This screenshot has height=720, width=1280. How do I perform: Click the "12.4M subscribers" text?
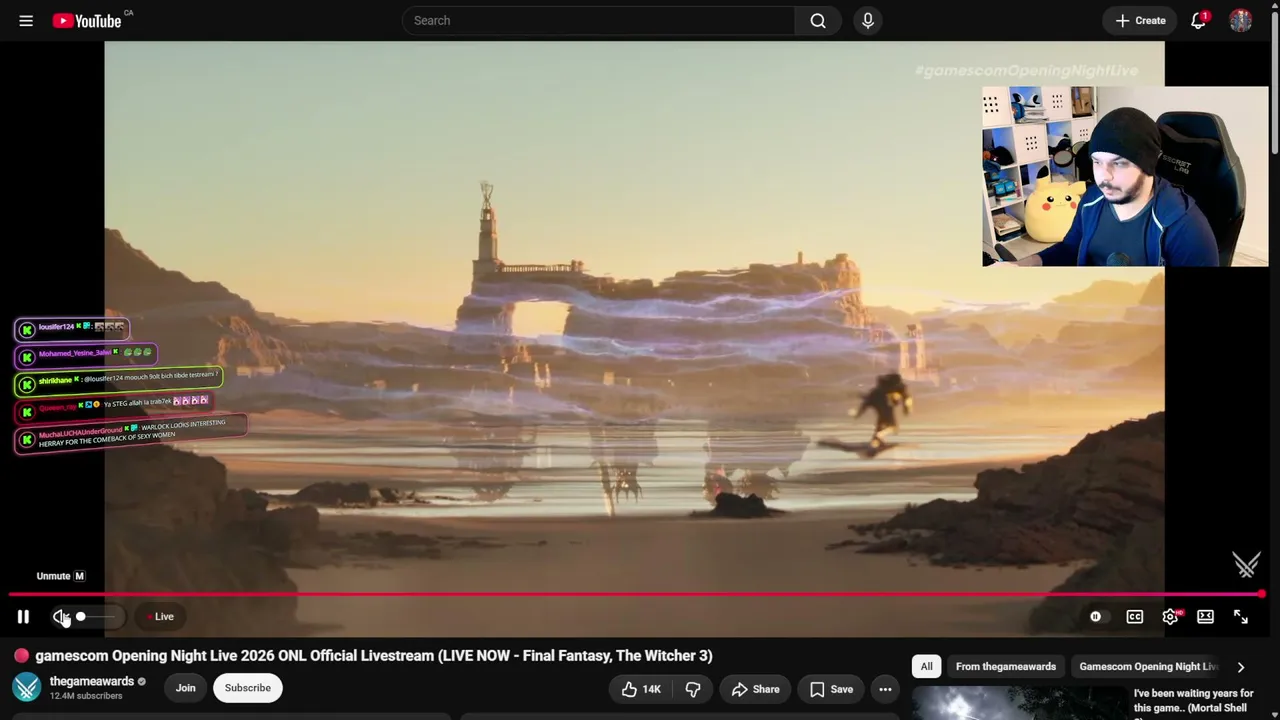tap(86, 696)
